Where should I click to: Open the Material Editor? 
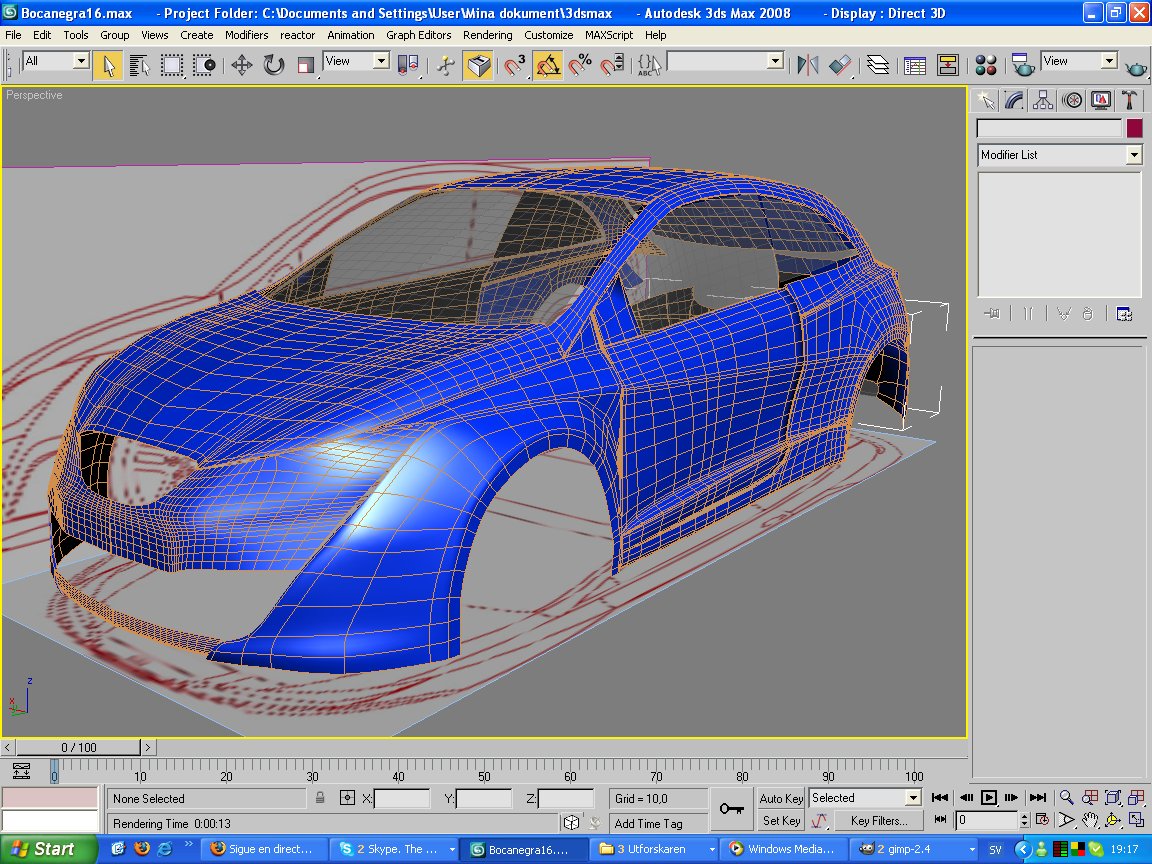(986, 66)
